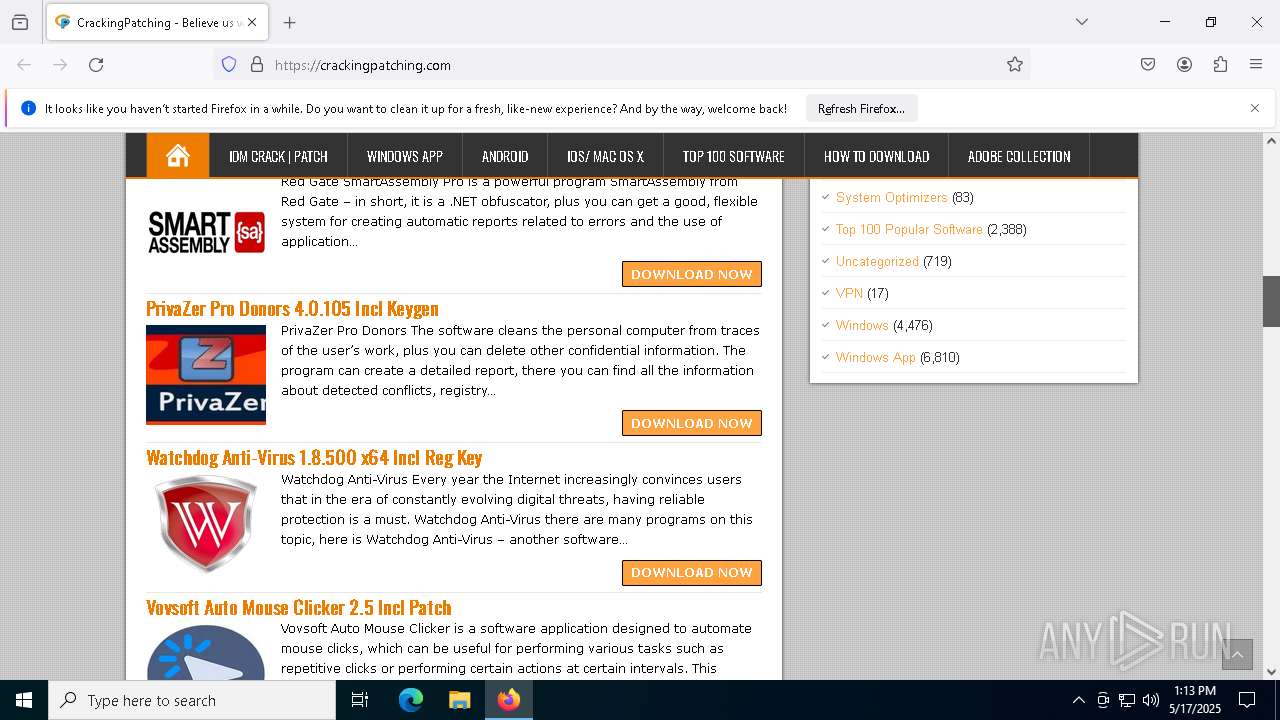Screen dimensions: 1280x720
Task: Click the back to top arrow button
Action: click(x=1237, y=655)
